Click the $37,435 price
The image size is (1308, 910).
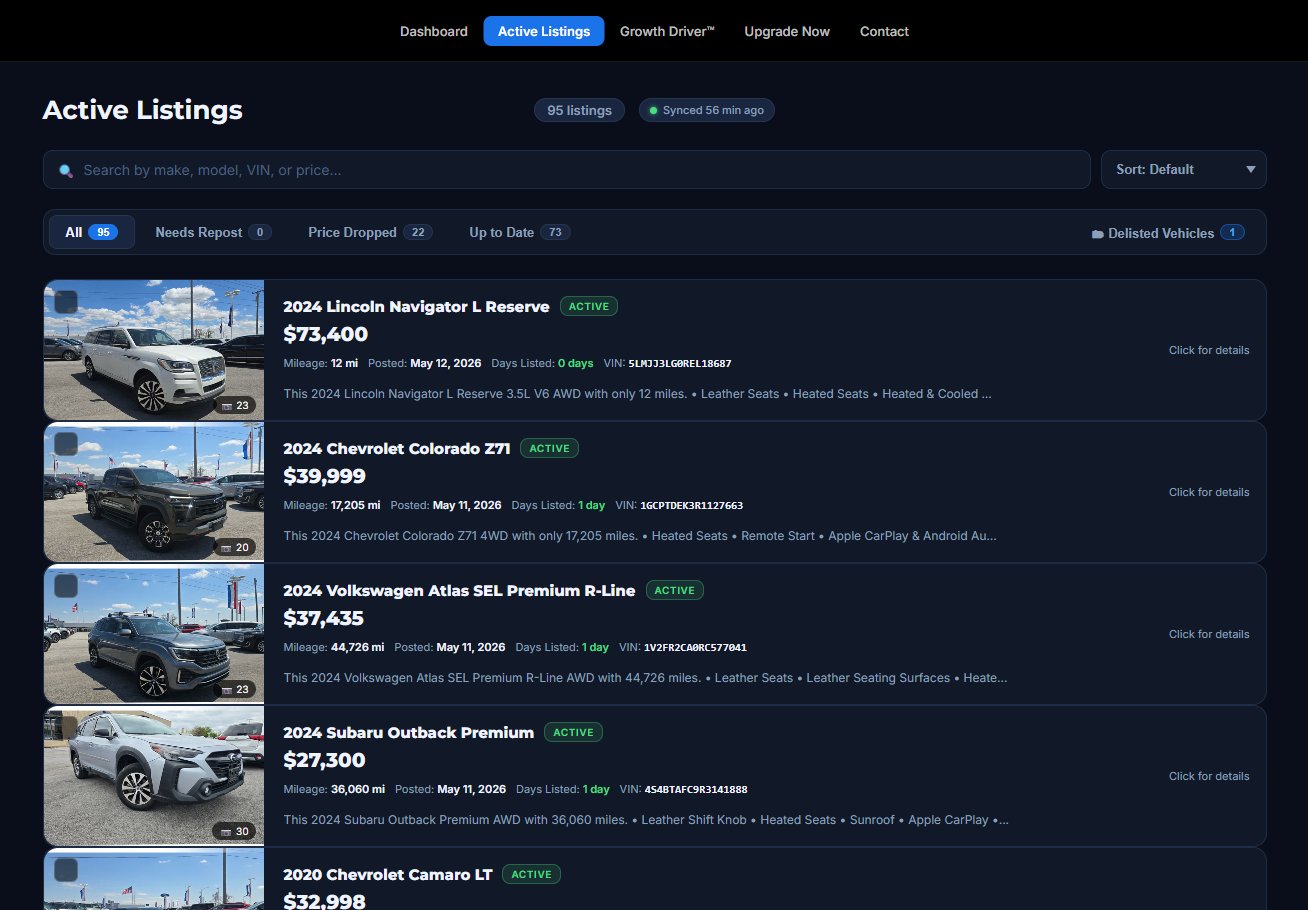(x=324, y=618)
